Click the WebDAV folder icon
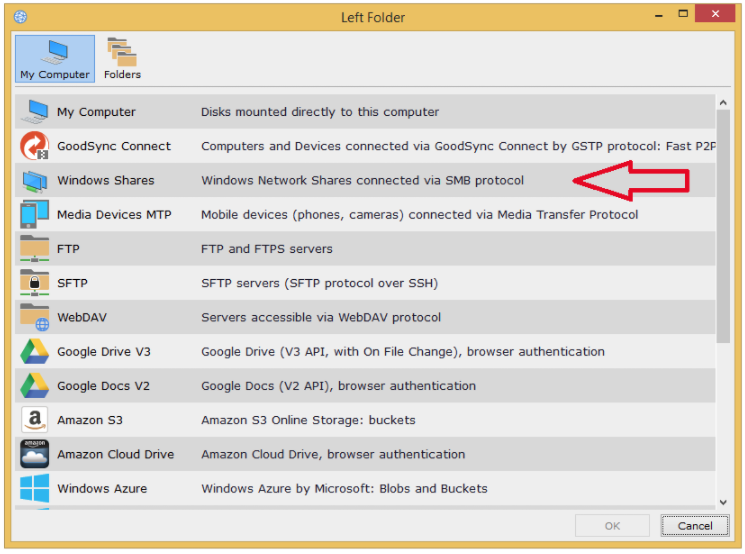Screen dimensions: 745x554 tap(34, 318)
